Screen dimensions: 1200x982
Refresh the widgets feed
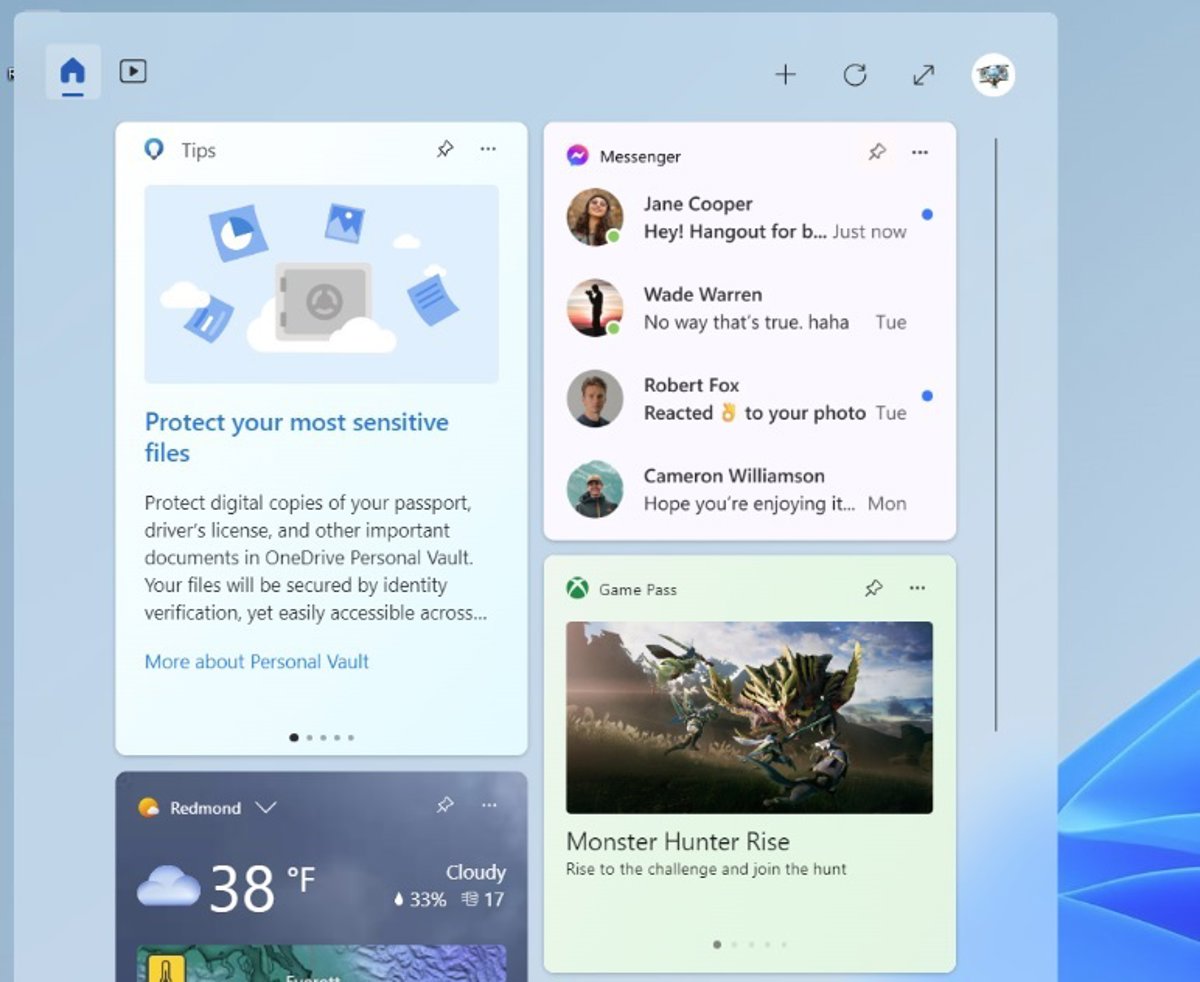(x=854, y=75)
